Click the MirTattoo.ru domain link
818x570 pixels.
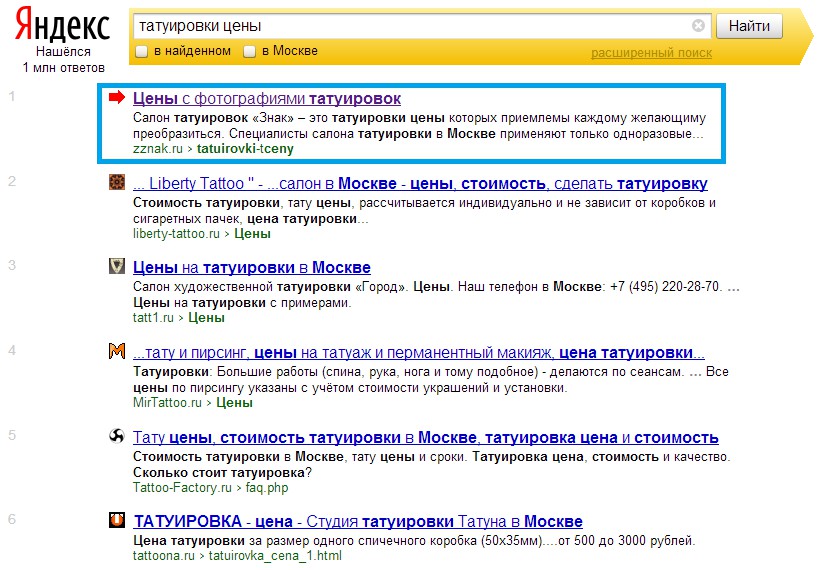point(167,403)
